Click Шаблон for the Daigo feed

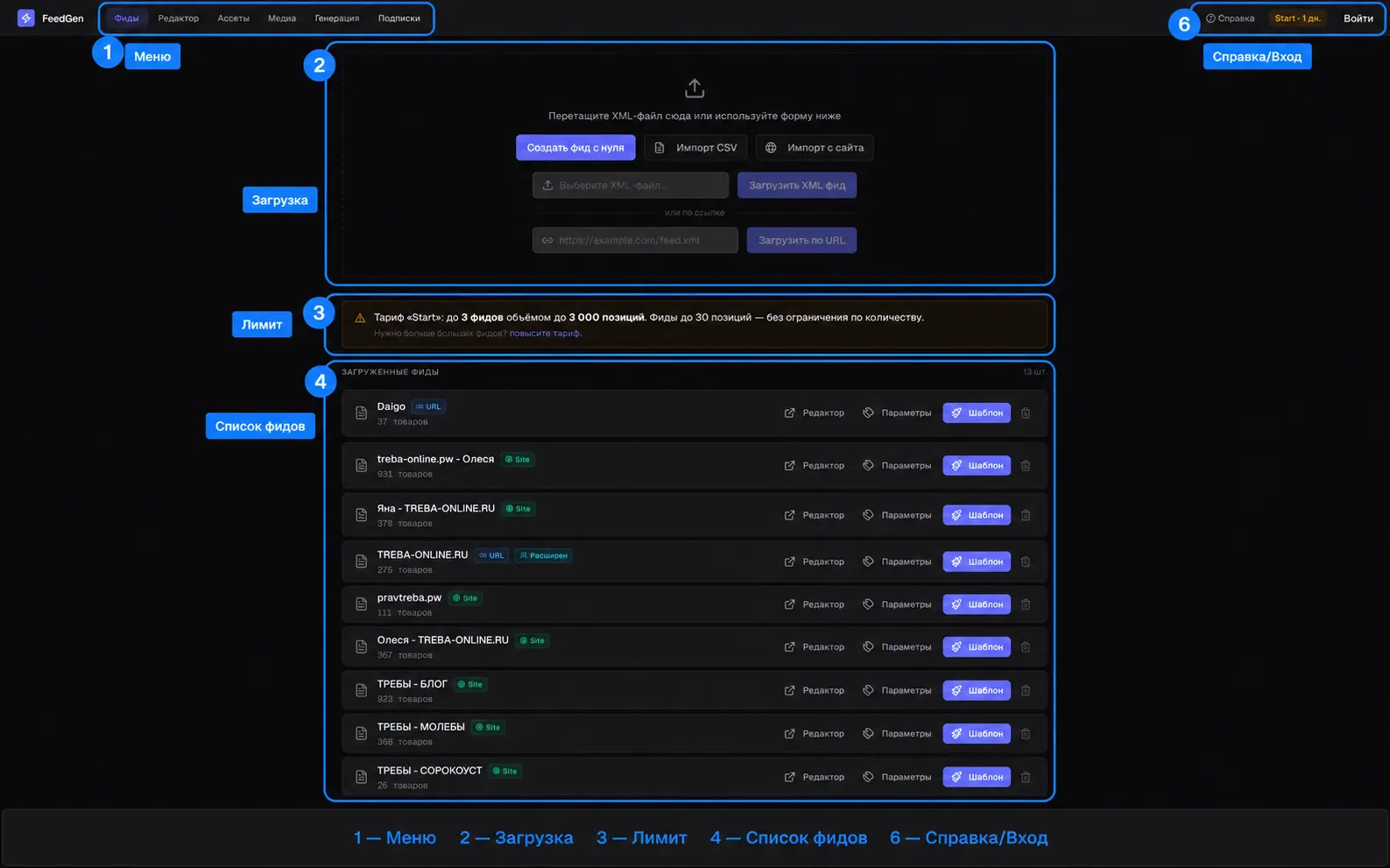(977, 413)
